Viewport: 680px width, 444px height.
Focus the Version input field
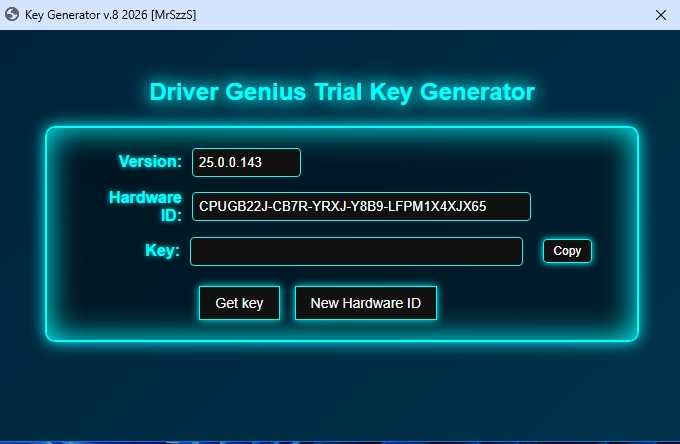[246, 163]
